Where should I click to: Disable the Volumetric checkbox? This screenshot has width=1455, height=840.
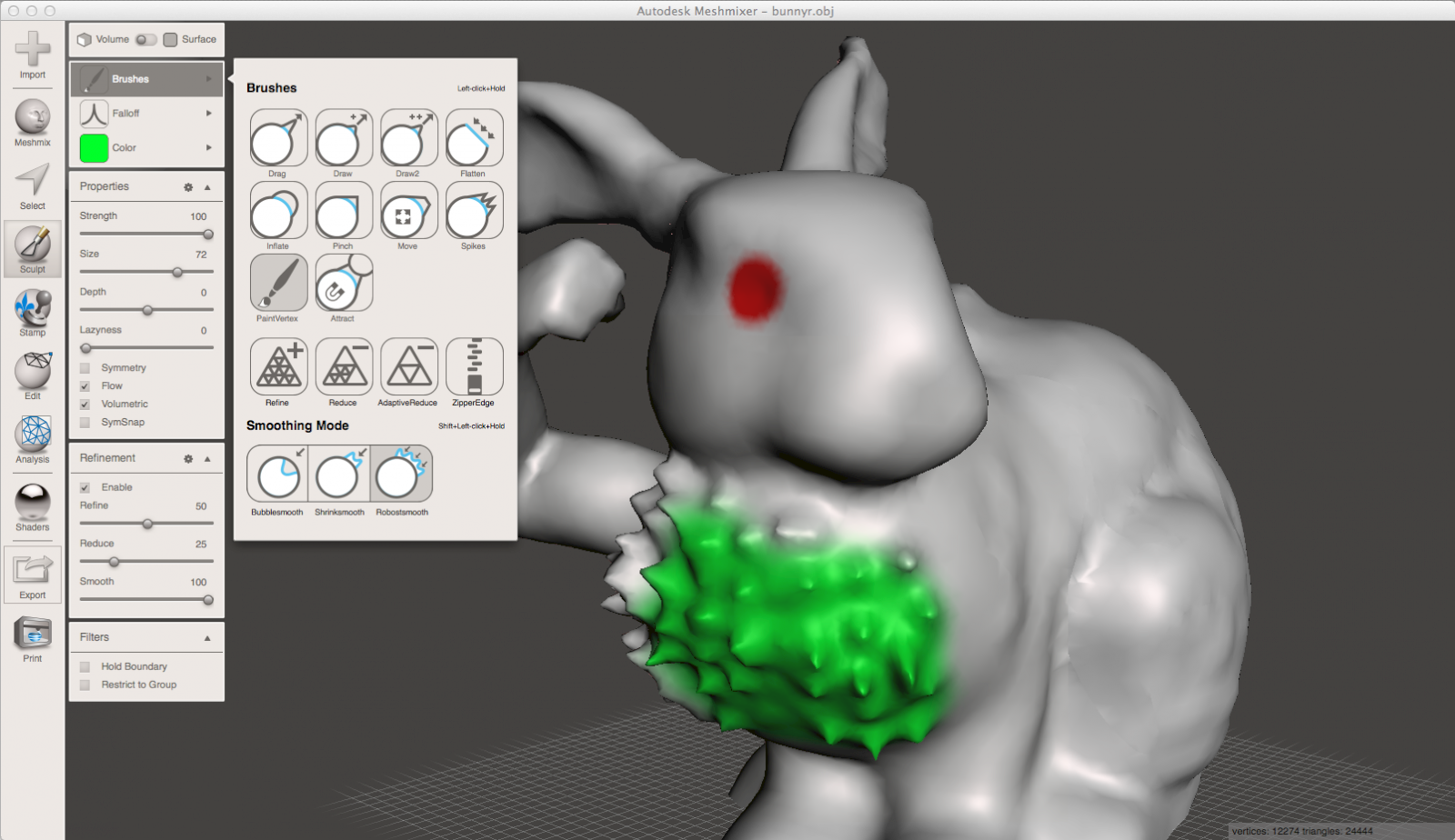pyautogui.click(x=85, y=404)
